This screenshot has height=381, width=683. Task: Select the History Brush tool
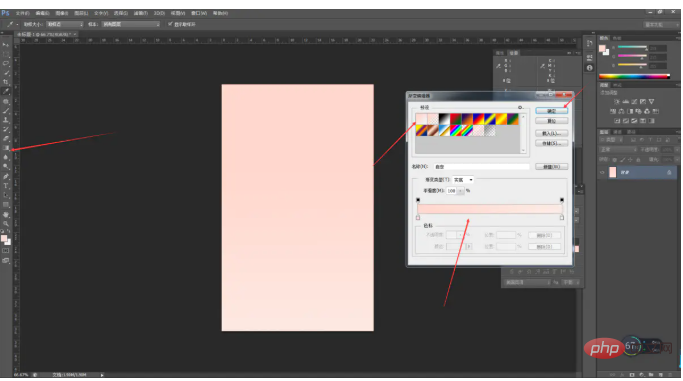tap(6, 129)
